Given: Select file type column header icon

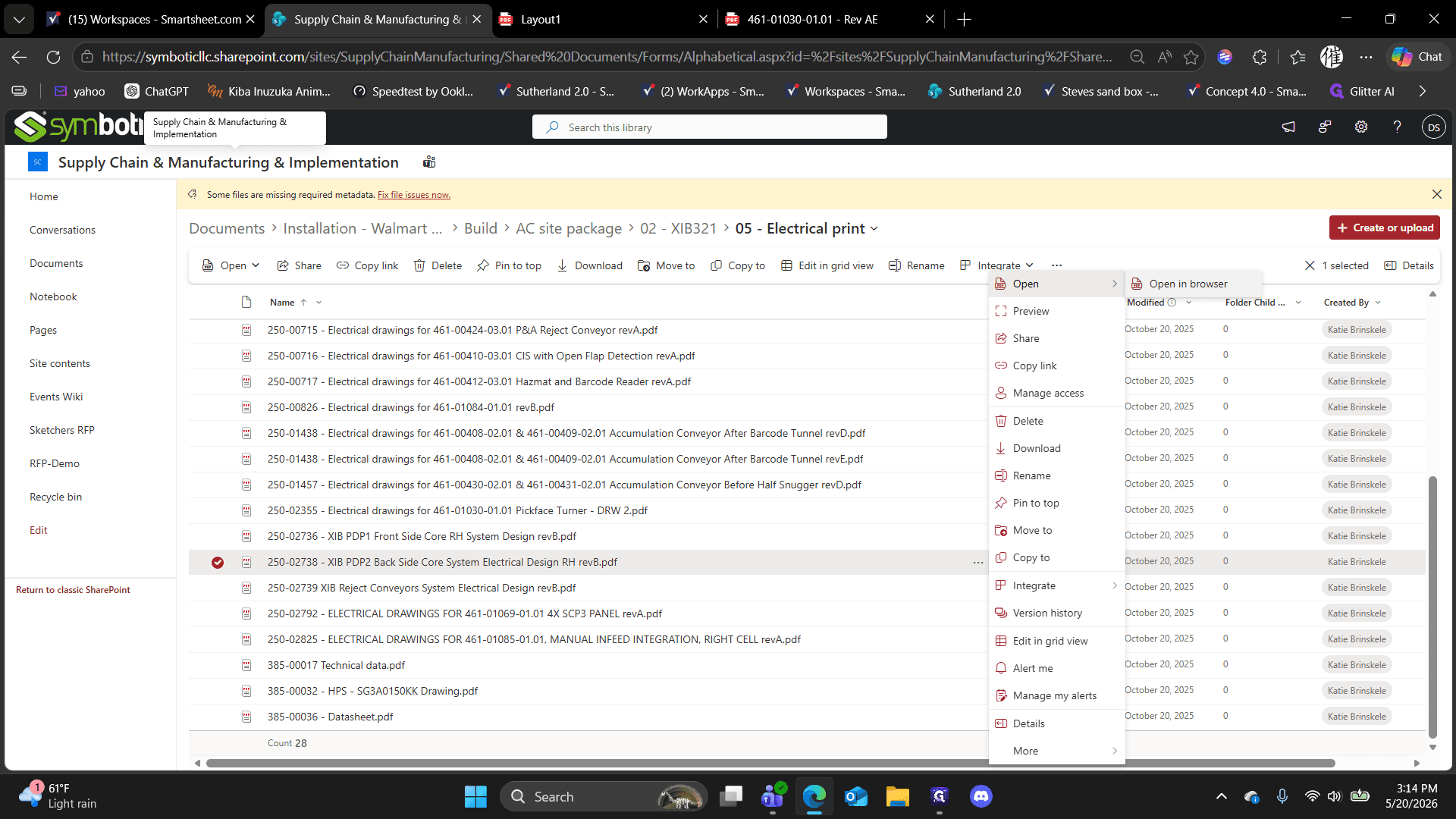Looking at the screenshot, I should point(246,302).
